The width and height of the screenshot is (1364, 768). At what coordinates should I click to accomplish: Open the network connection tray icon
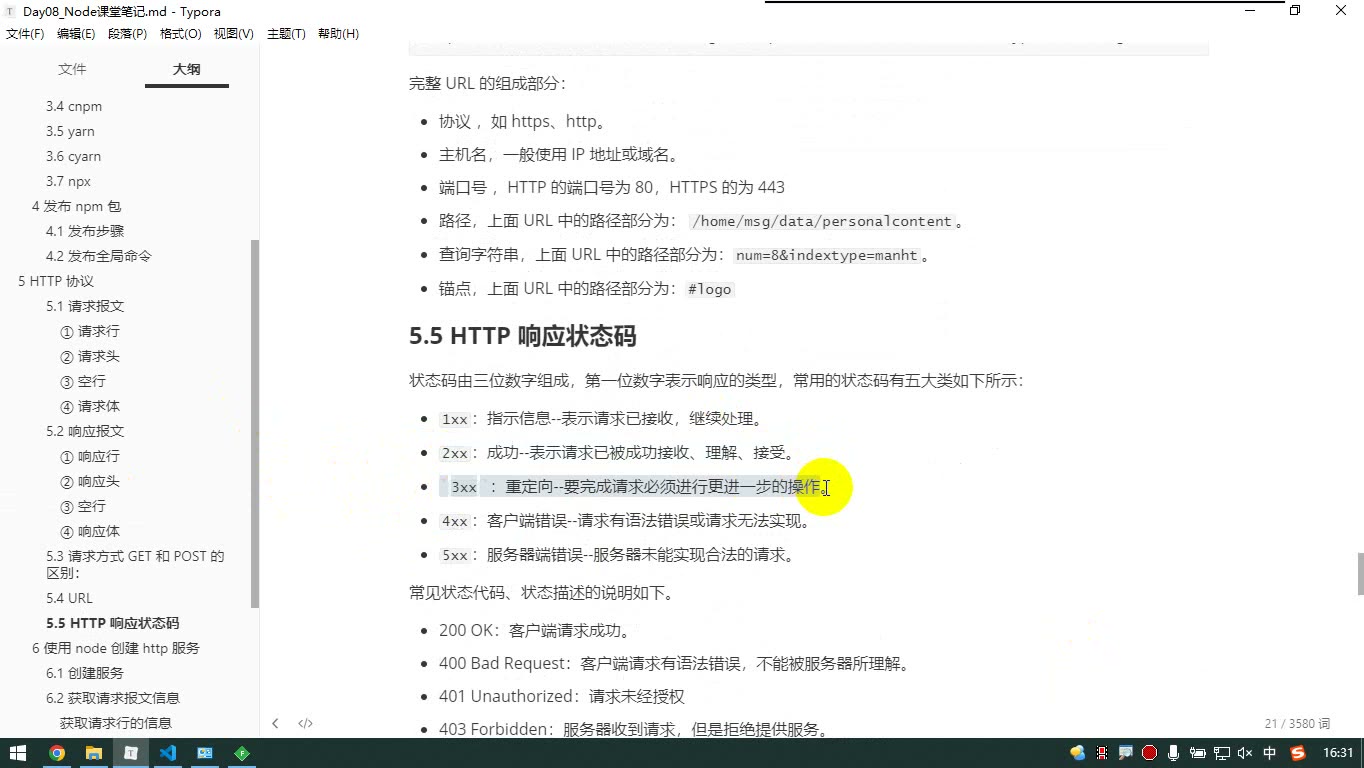tap(1222, 753)
